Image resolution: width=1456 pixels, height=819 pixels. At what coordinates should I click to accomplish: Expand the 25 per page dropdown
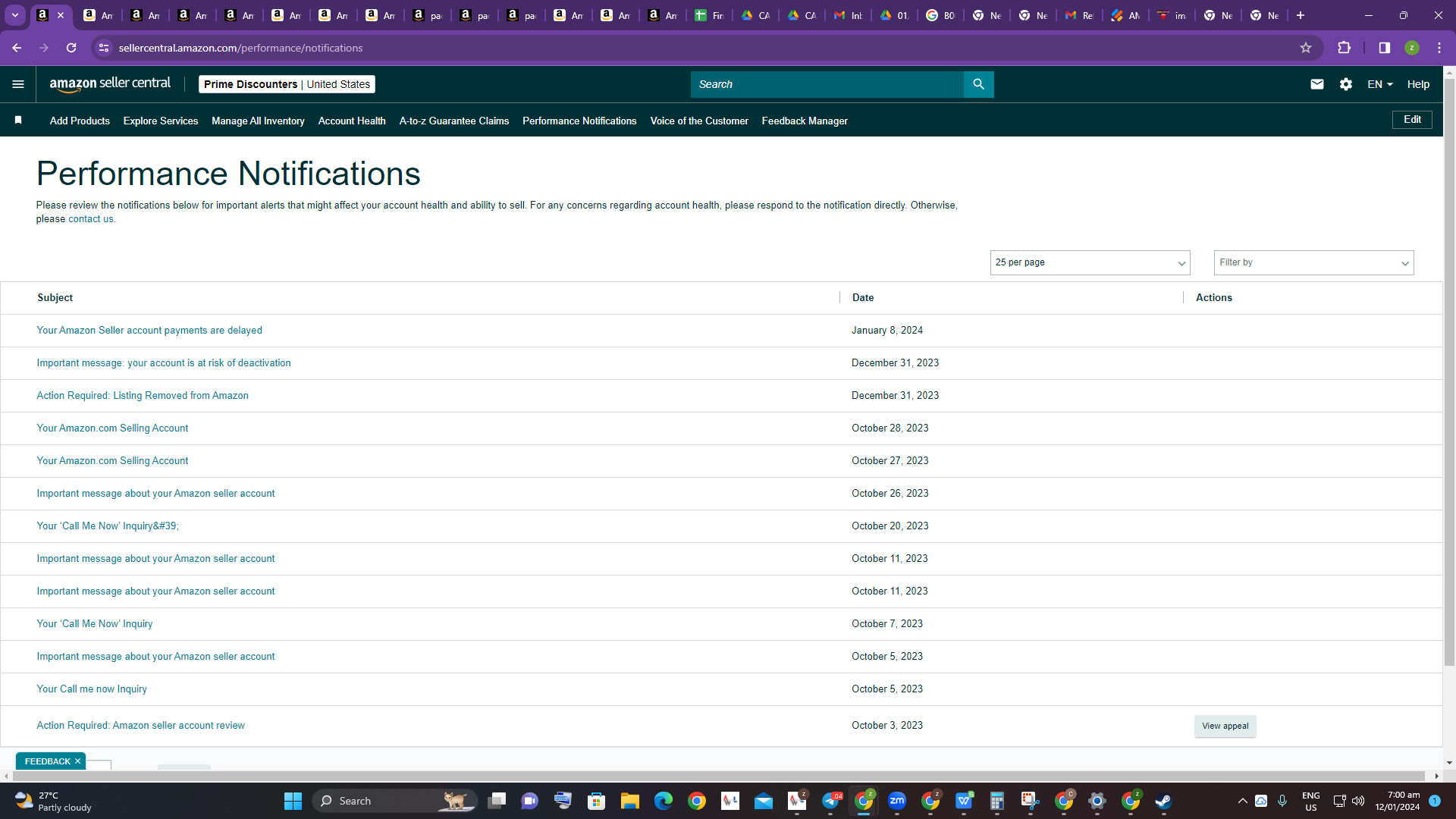coord(1090,262)
